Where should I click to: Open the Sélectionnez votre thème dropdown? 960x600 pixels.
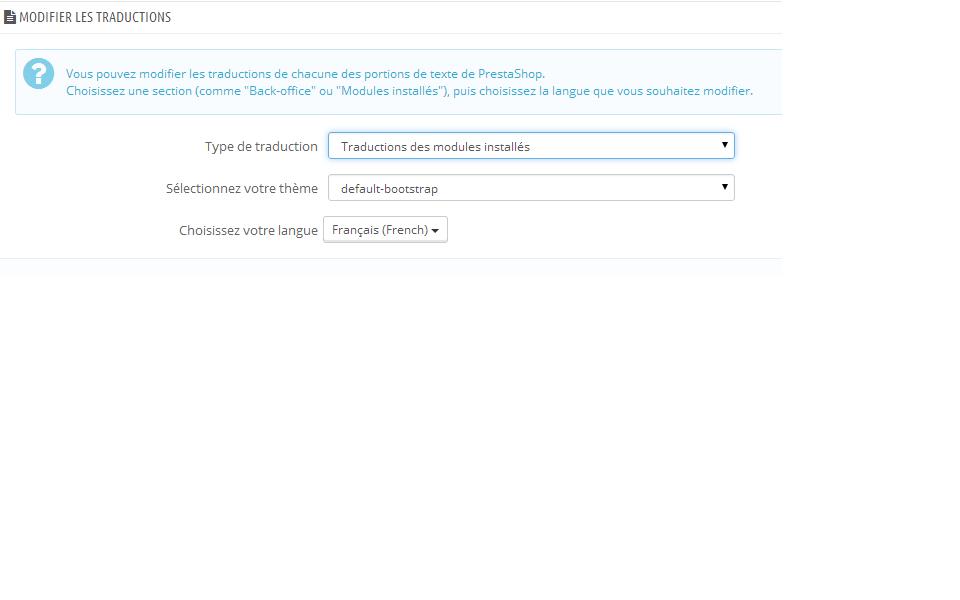coord(531,188)
